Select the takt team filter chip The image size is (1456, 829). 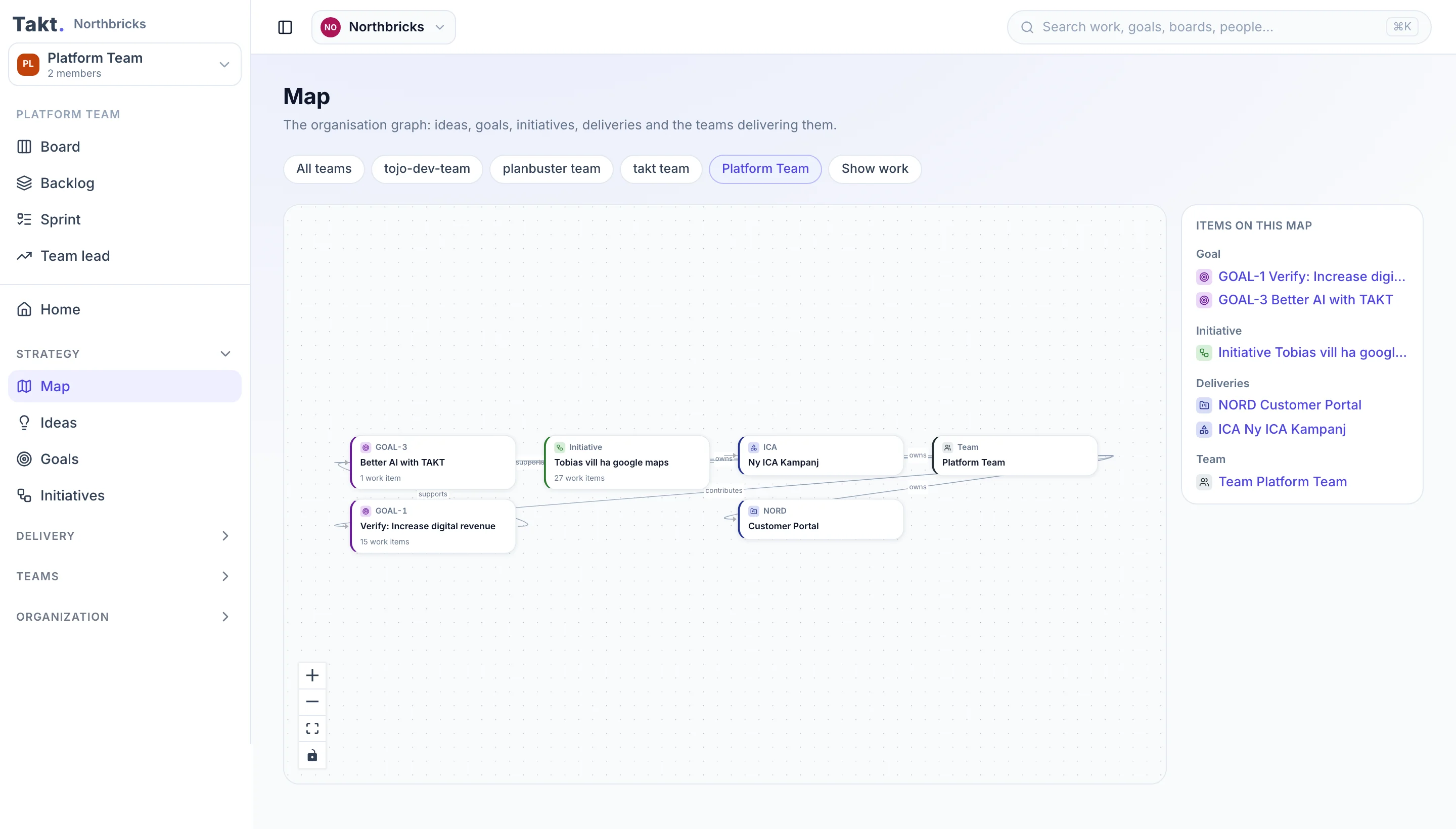pyautogui.click(x=661, y=169)
